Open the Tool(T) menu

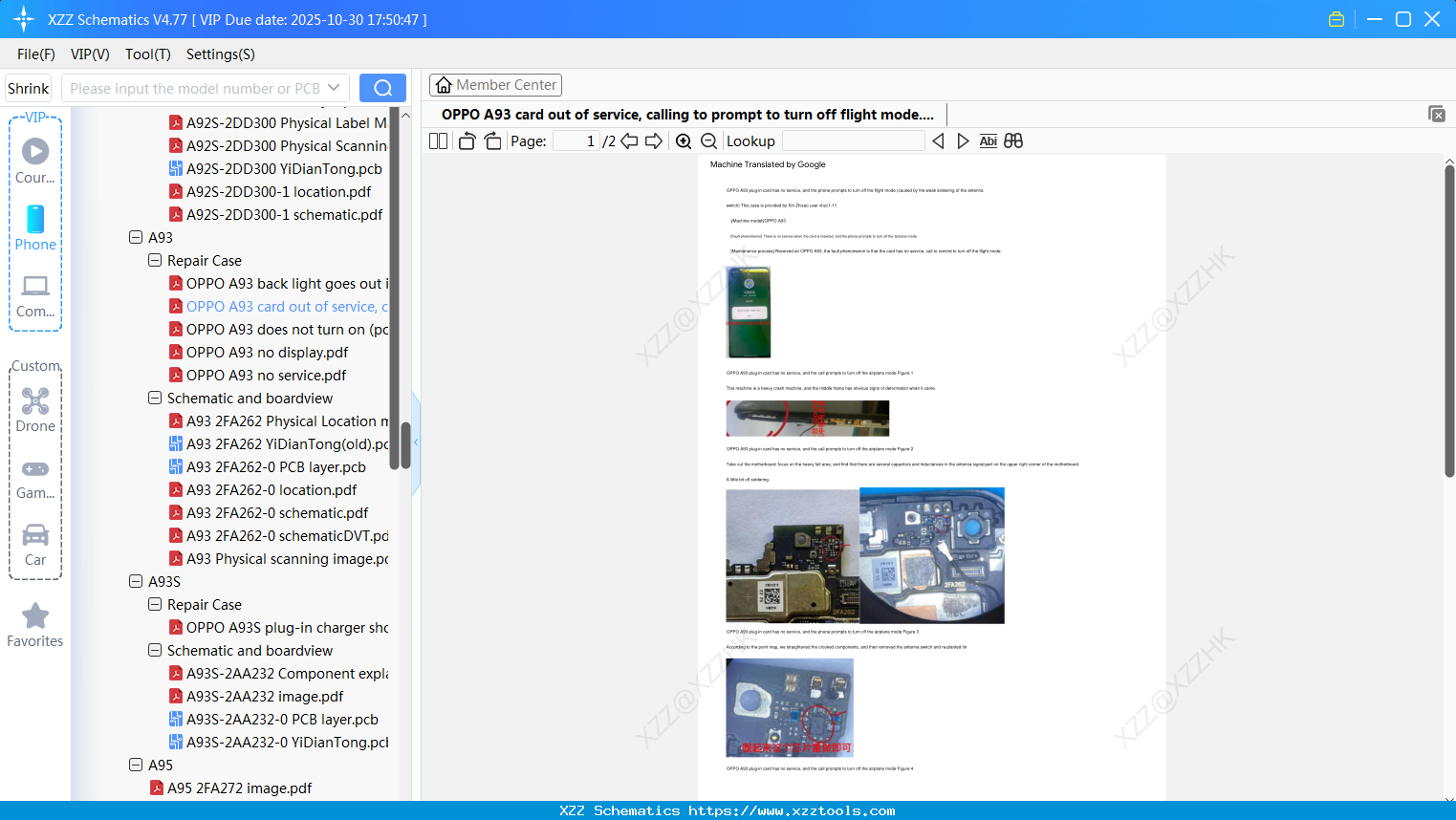point(148,54)
